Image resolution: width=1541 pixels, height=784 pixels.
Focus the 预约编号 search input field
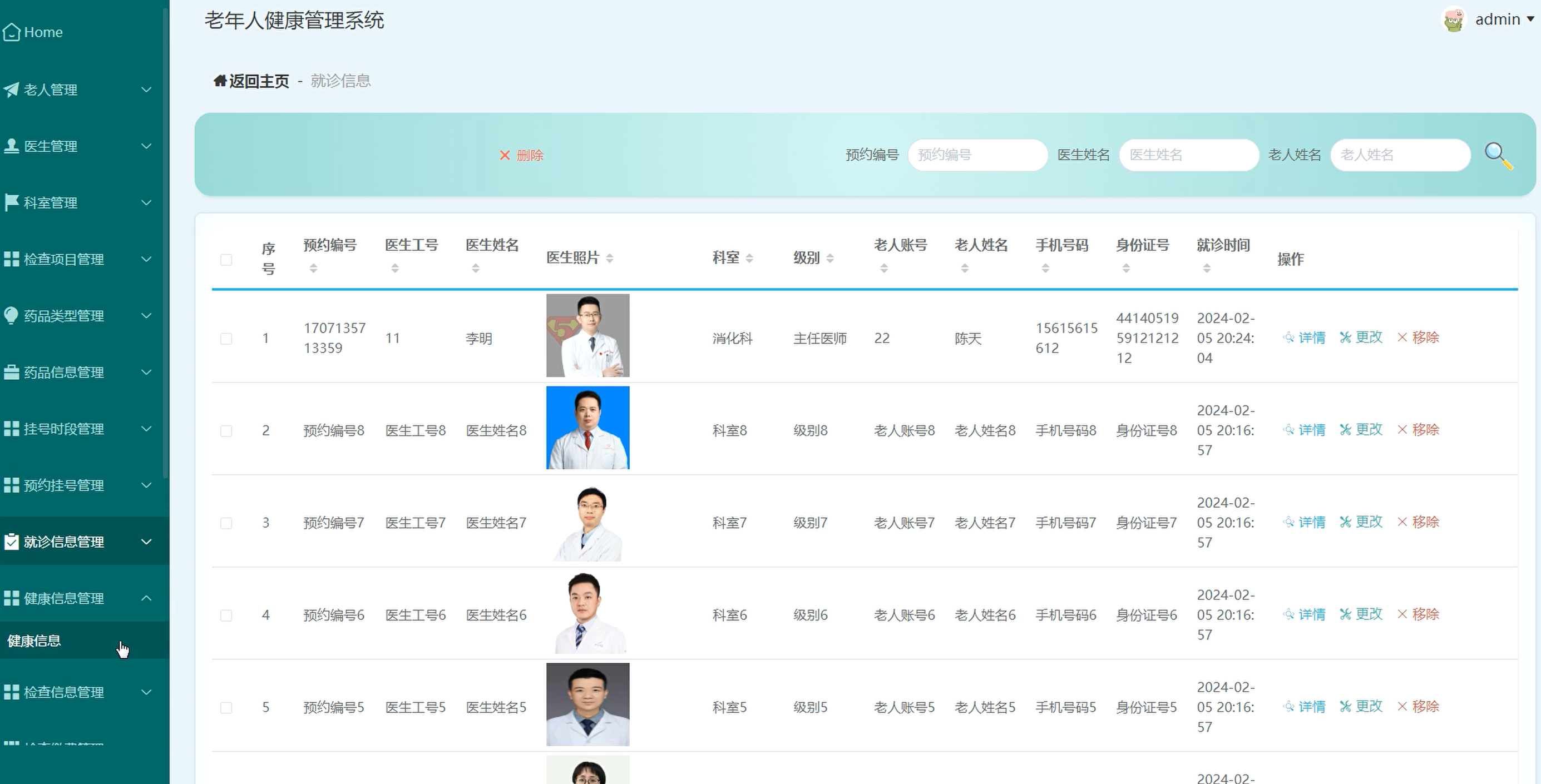pos(977,156)
